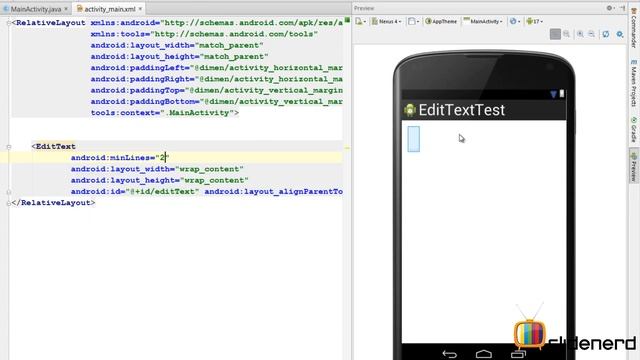Select the activity_main.xml editor tab
The image size is (640, 360).
pyautogui.click(x=109, y=9)
